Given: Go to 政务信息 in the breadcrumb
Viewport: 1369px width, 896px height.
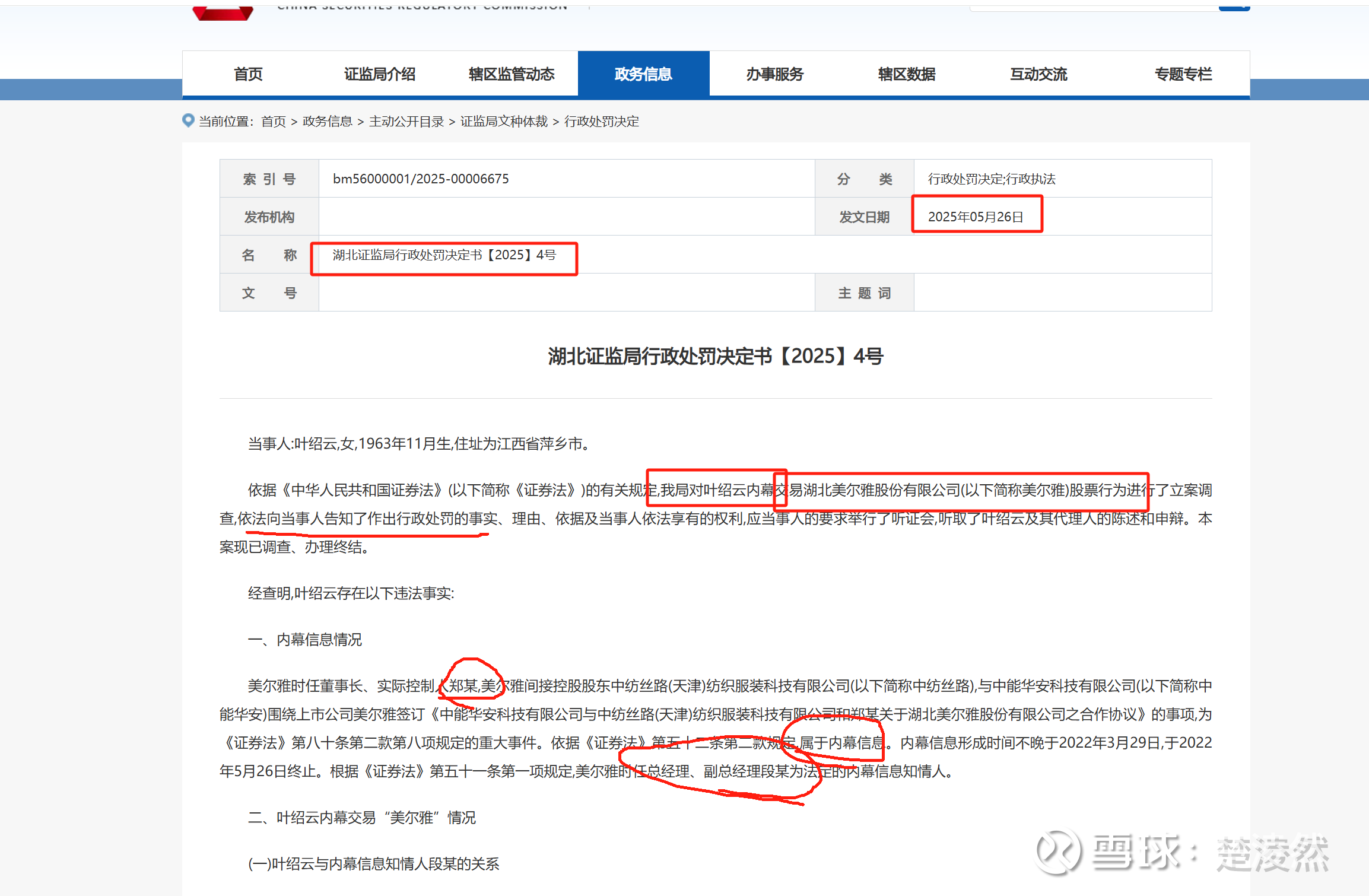Looking at the screenshot, I should (x=328, y=122).
